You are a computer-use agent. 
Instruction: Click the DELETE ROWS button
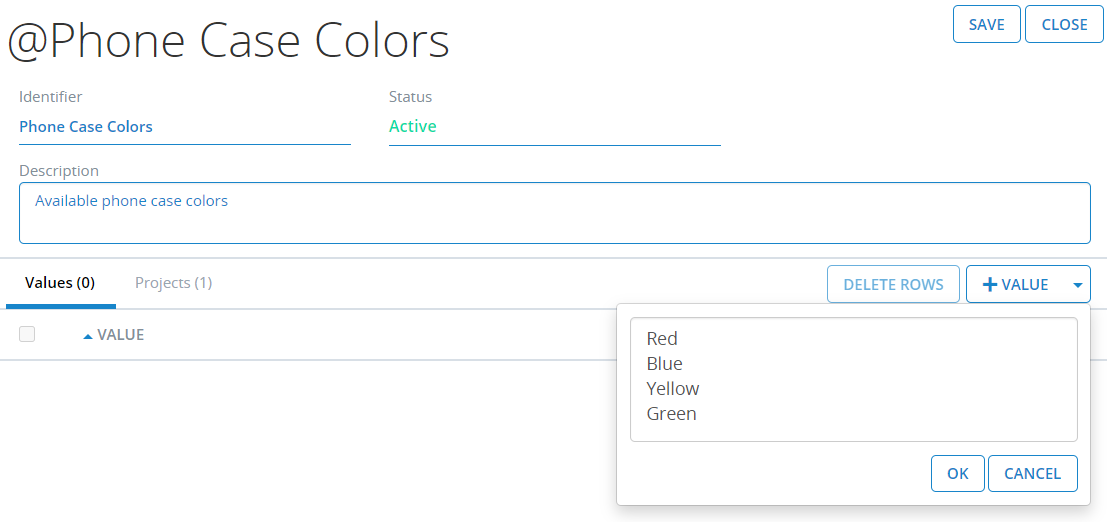[893, 285]
